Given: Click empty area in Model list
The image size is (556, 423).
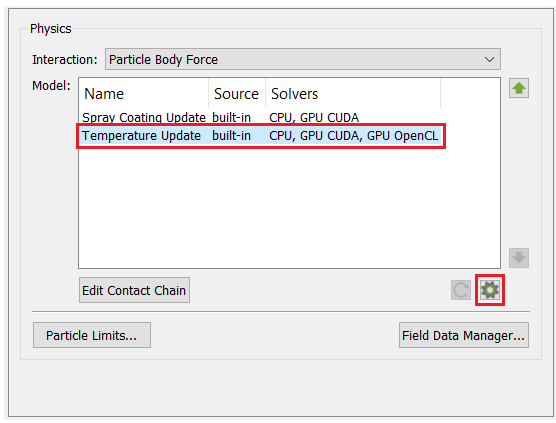Looking at the screenshot, I should pyautogui.click(x=289, y=206).
